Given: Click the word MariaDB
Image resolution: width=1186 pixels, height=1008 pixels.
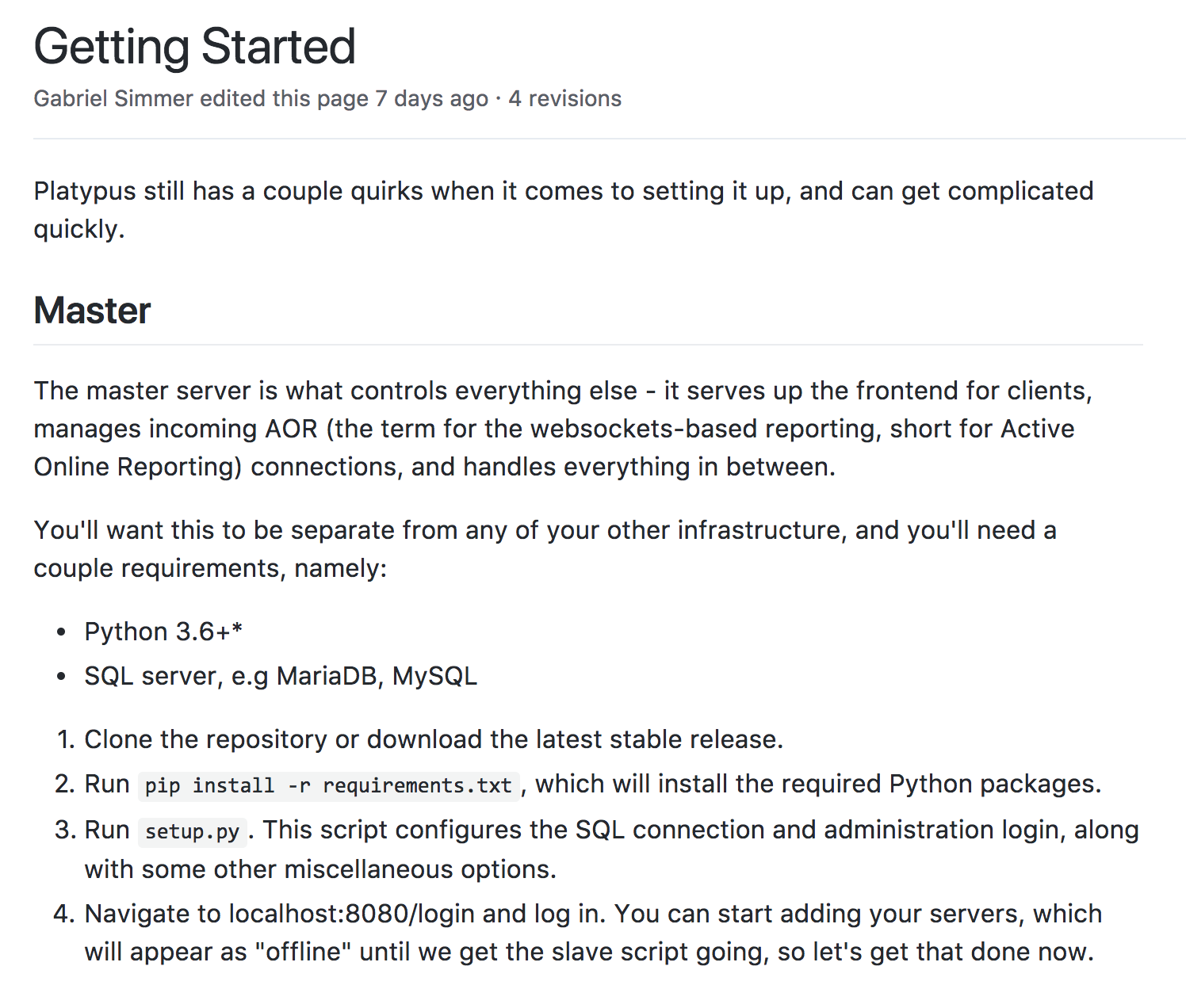Looking at the screenshot, I should click(330, 676).
